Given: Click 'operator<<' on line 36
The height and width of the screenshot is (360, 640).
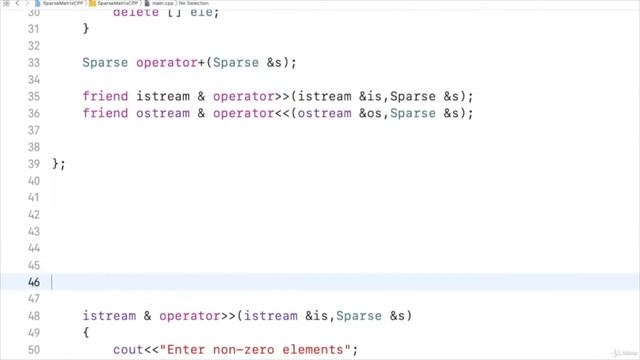Looking at the screenshot, I should [251, 113].
